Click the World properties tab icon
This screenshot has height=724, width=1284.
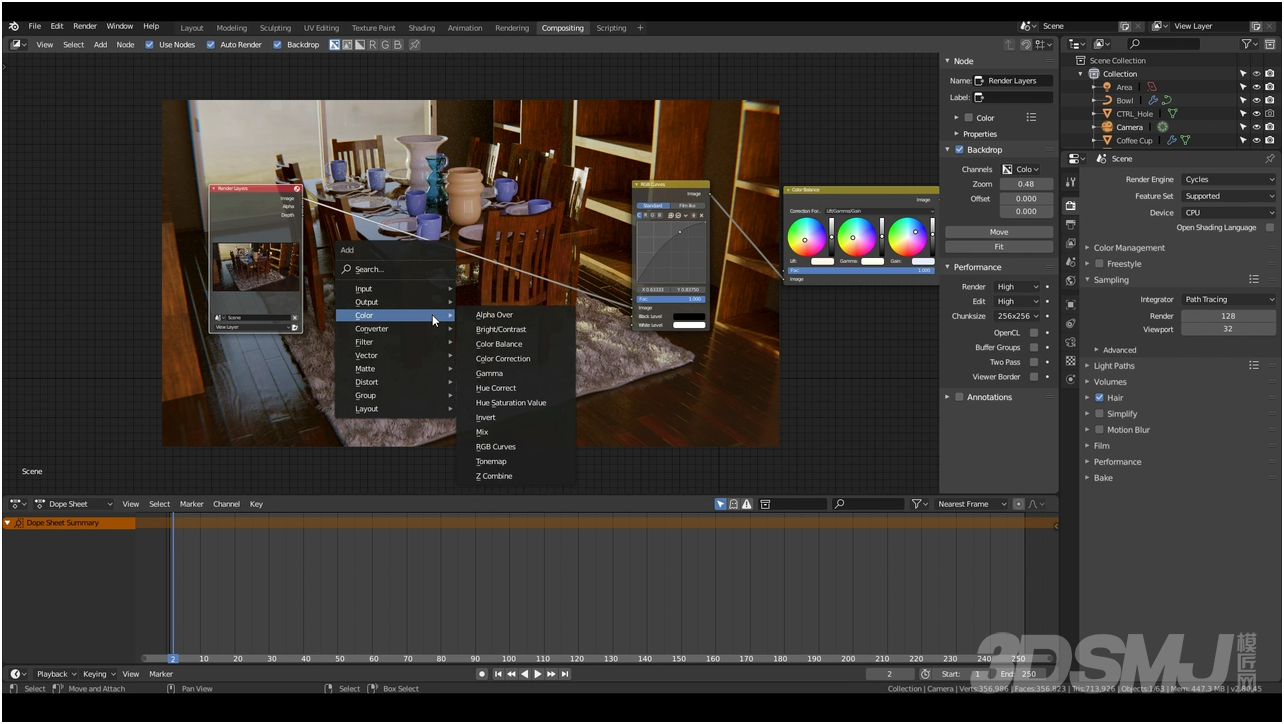(1071, 281)
